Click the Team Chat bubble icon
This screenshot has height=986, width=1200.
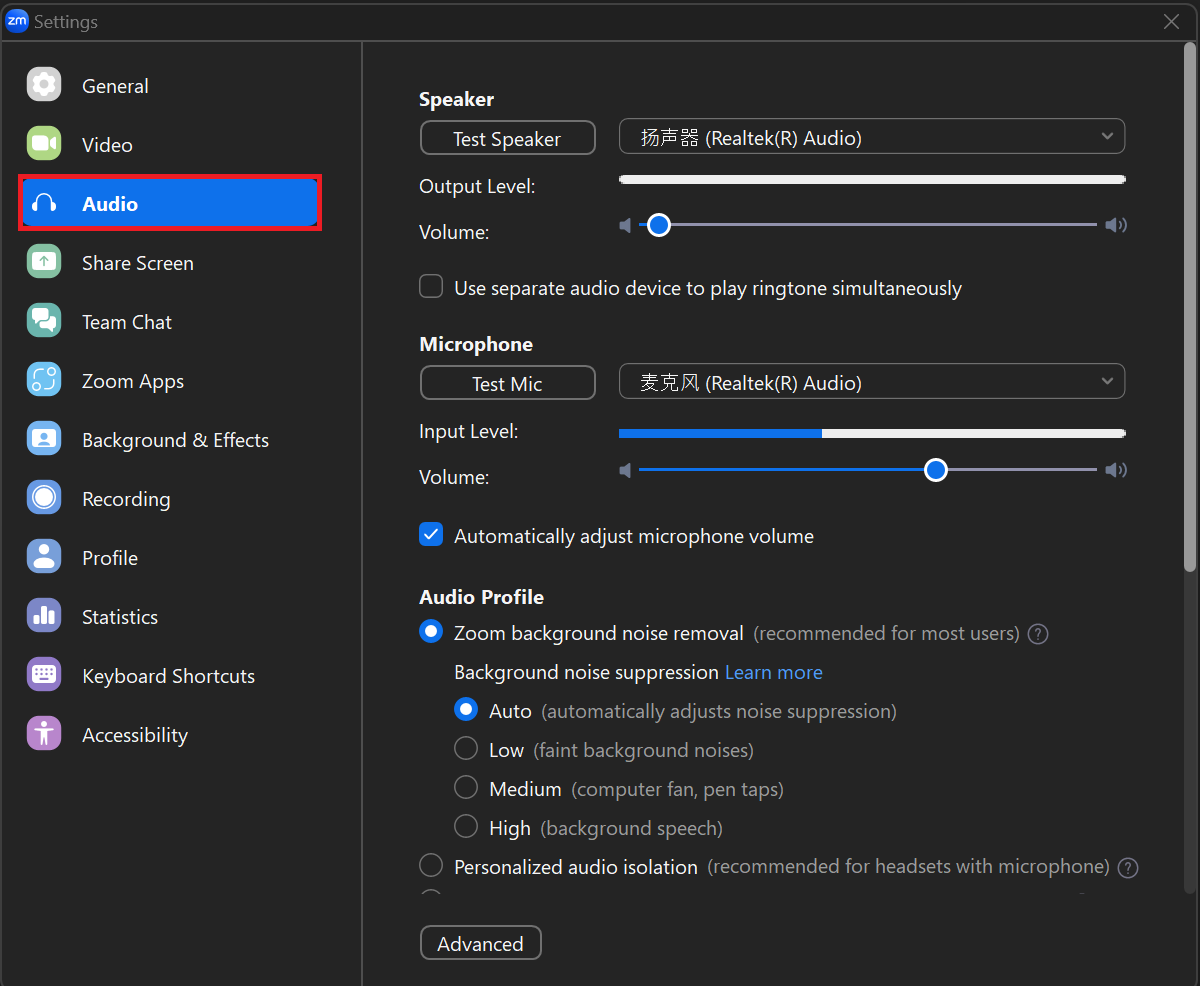(44, 321)
